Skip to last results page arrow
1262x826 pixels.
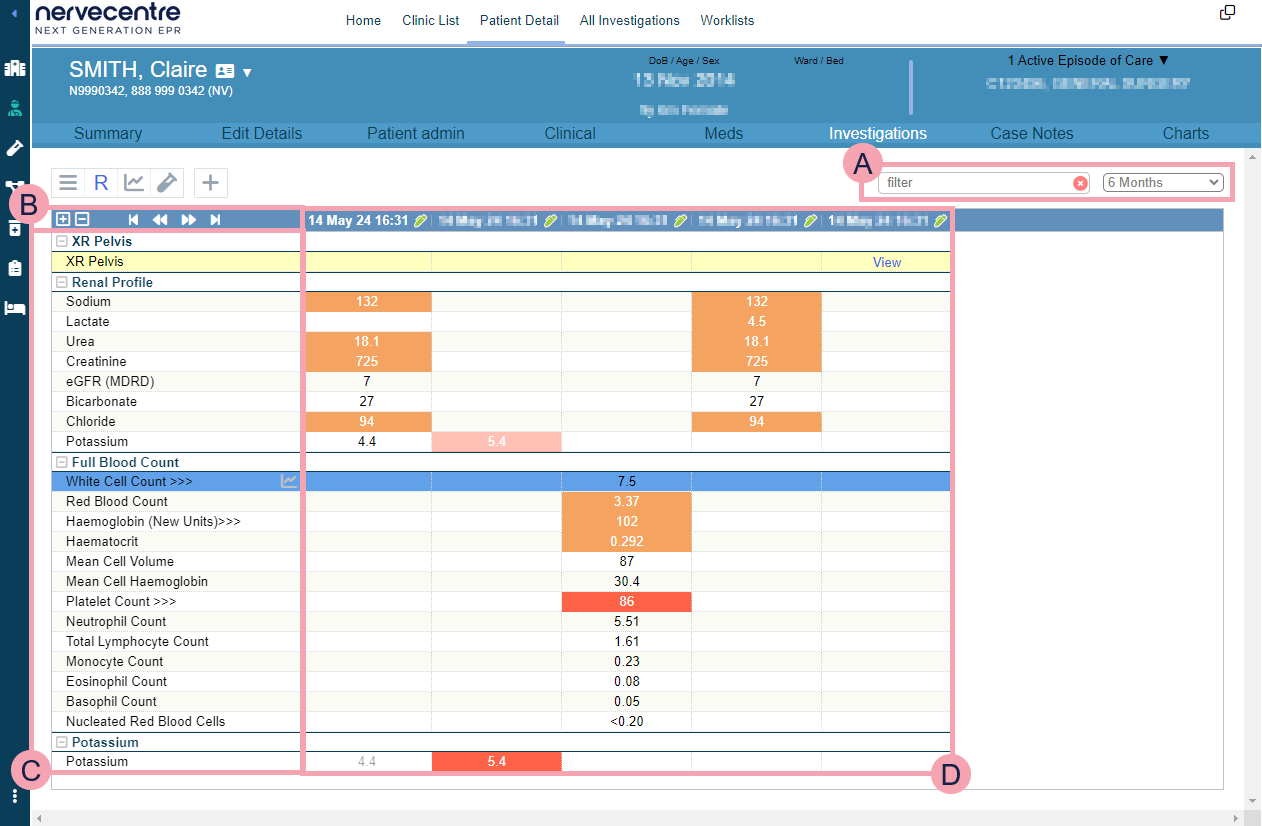[x=214, y=220]
